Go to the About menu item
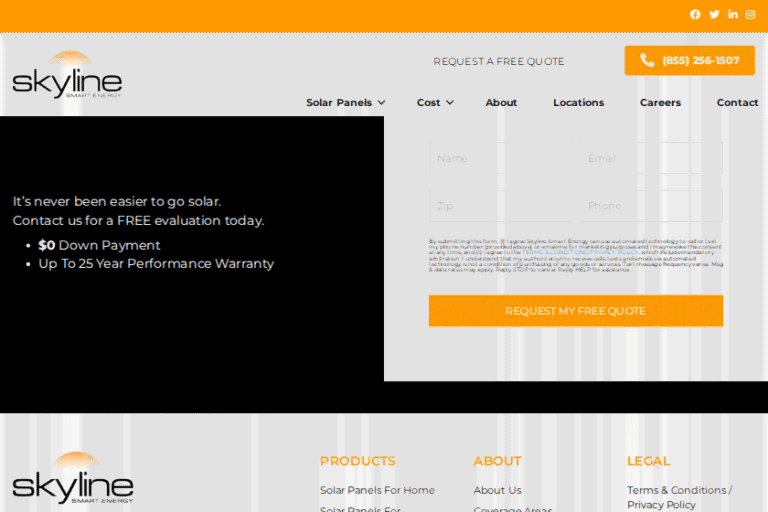Image resolution: width=768 pixels, height=512 pixels. [501, 102]
